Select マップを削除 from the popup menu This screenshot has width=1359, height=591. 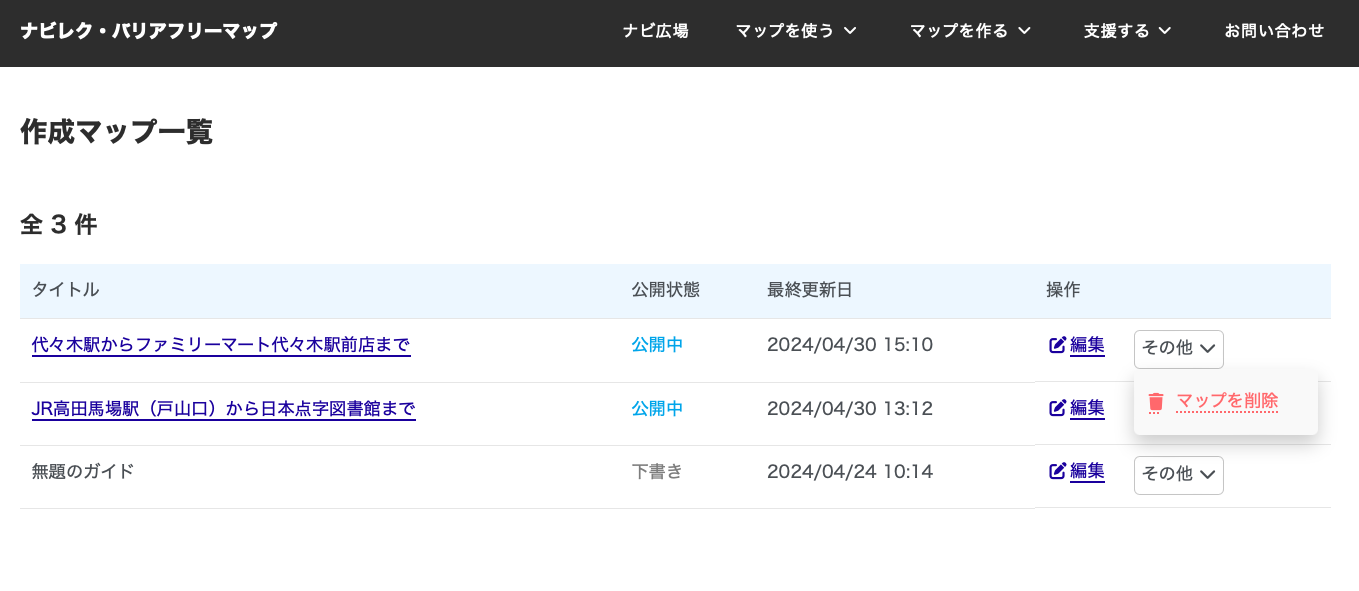point(1227,402)
